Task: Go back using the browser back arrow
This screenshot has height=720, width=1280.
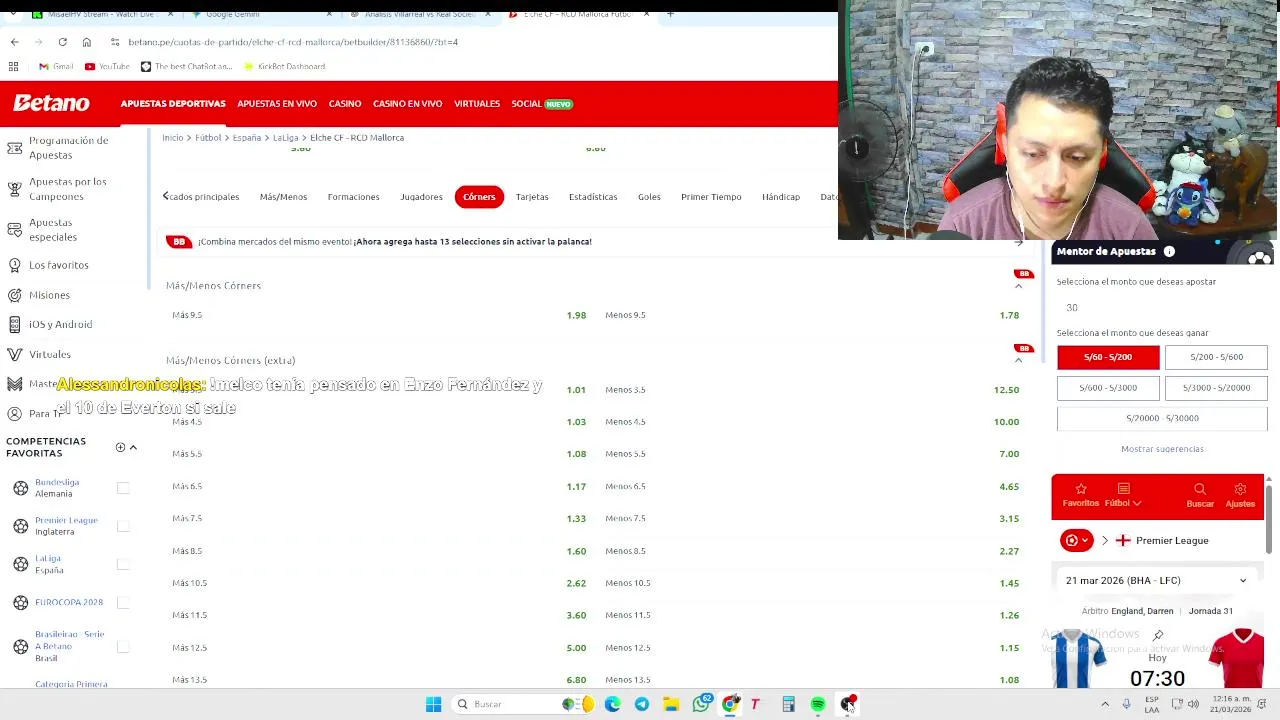Action: pyautogui.click(x=14, y=42)
